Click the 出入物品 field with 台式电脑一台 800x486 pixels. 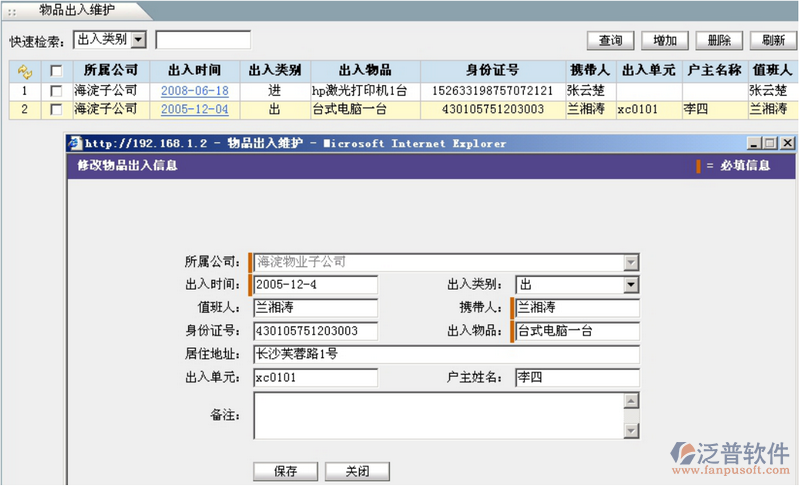click(x=577, y=331)
